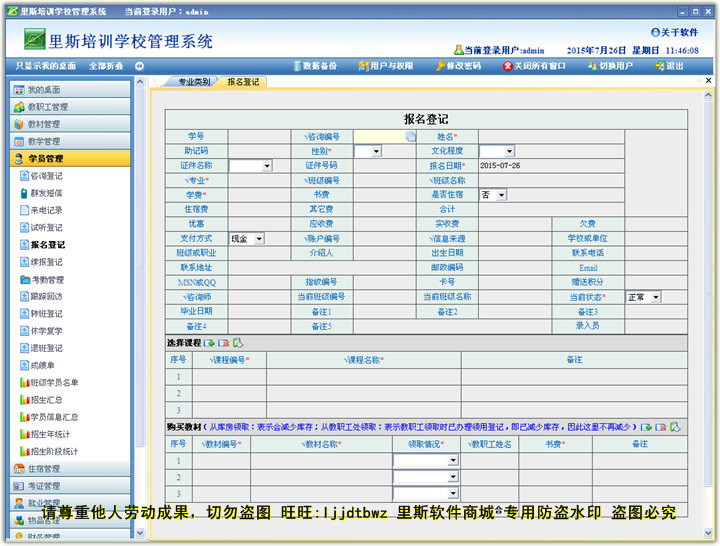The height and width of the screenshot is (546, 720).
Task: Open 成绩单 in sidebar
Action: [37, 366]
